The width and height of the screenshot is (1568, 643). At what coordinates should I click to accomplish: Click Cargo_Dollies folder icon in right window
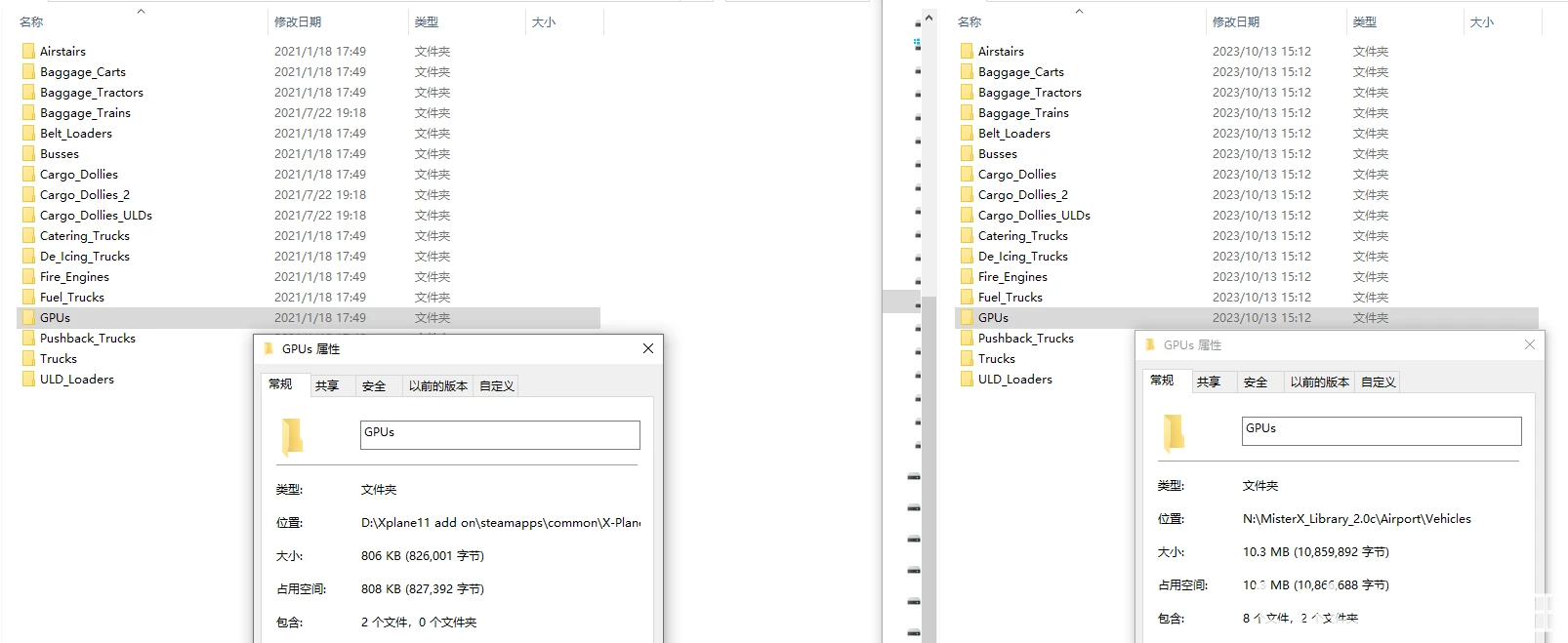[x=967, y=174]
